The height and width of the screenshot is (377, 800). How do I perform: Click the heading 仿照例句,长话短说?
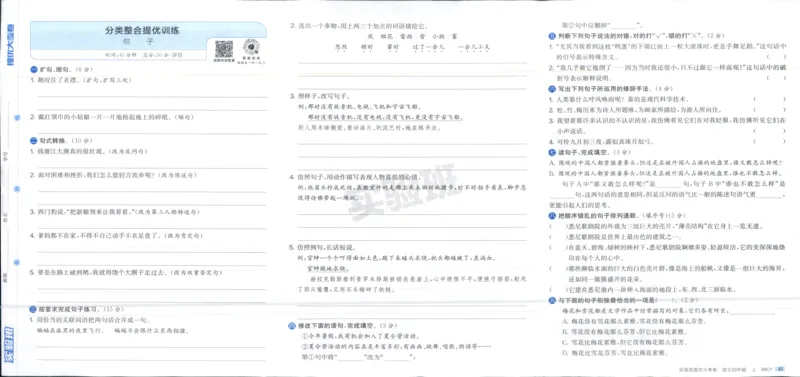tap(326, 247)
